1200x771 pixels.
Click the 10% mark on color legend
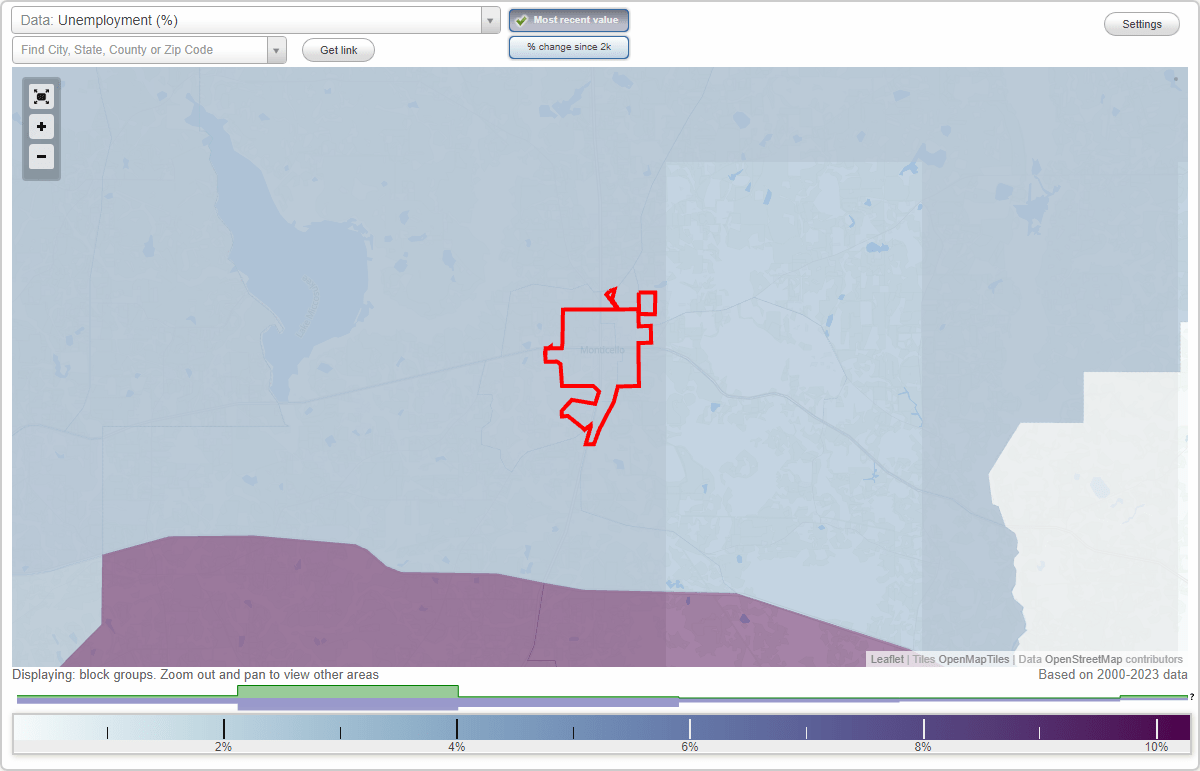(x=1156, y=747)
